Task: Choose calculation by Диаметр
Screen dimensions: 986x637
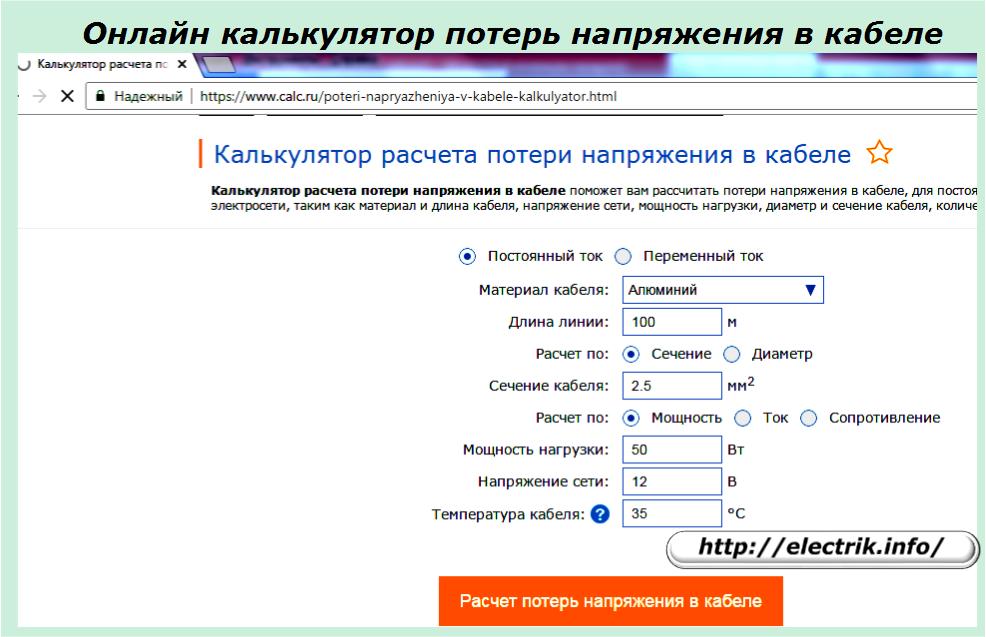Action: tap(732, 354)
